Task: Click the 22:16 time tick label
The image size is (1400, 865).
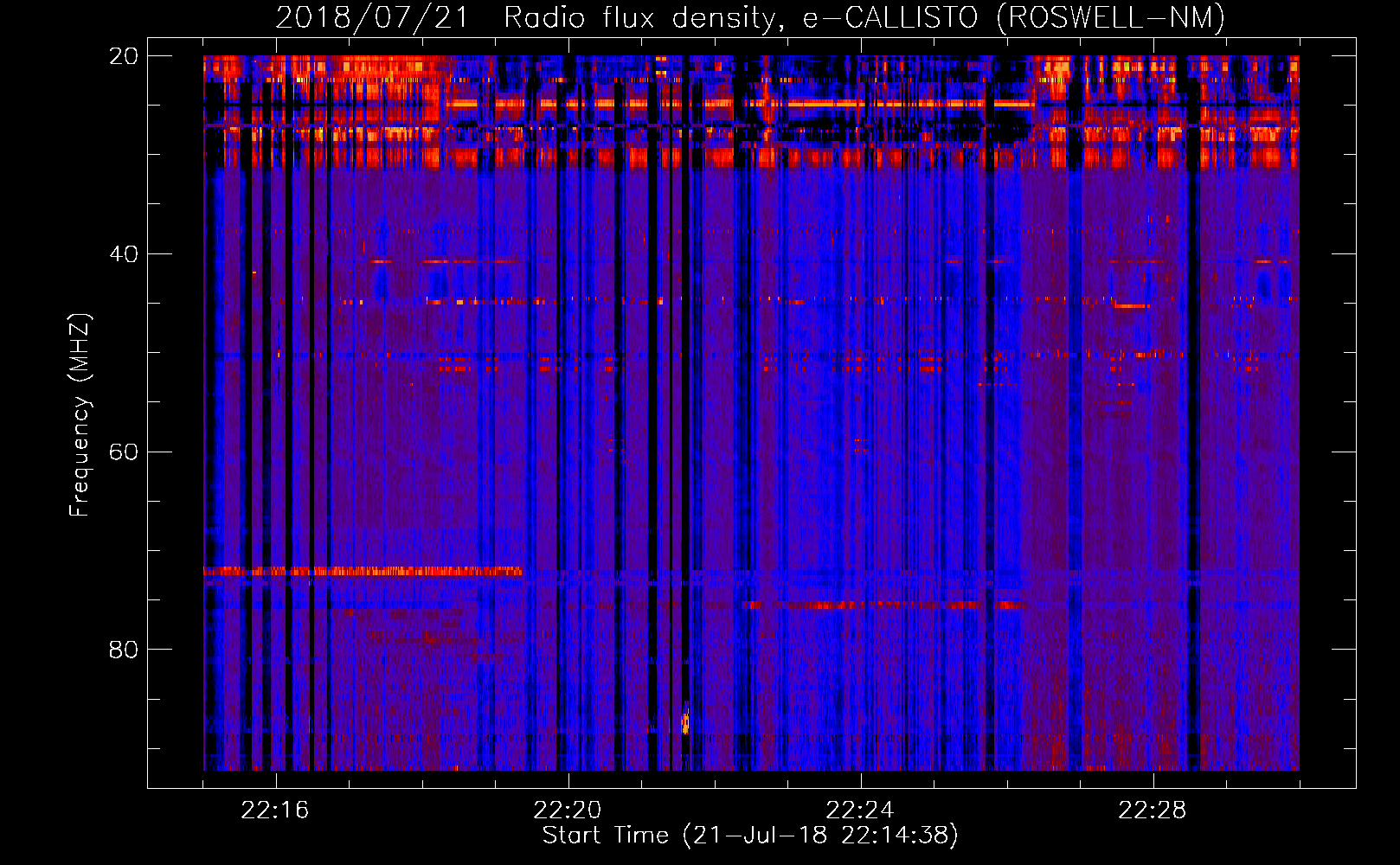Action: click(x=275, y=811)
